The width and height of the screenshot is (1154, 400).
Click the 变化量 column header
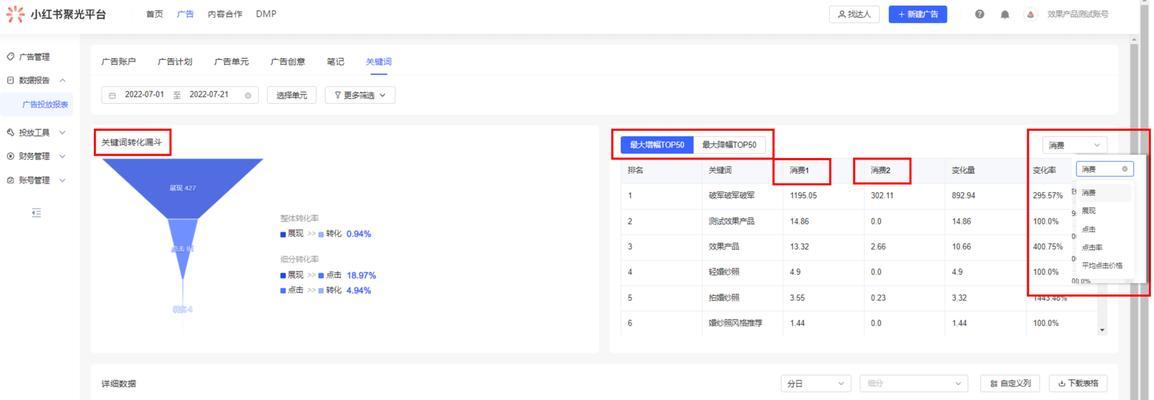click(x=963, y=170)
